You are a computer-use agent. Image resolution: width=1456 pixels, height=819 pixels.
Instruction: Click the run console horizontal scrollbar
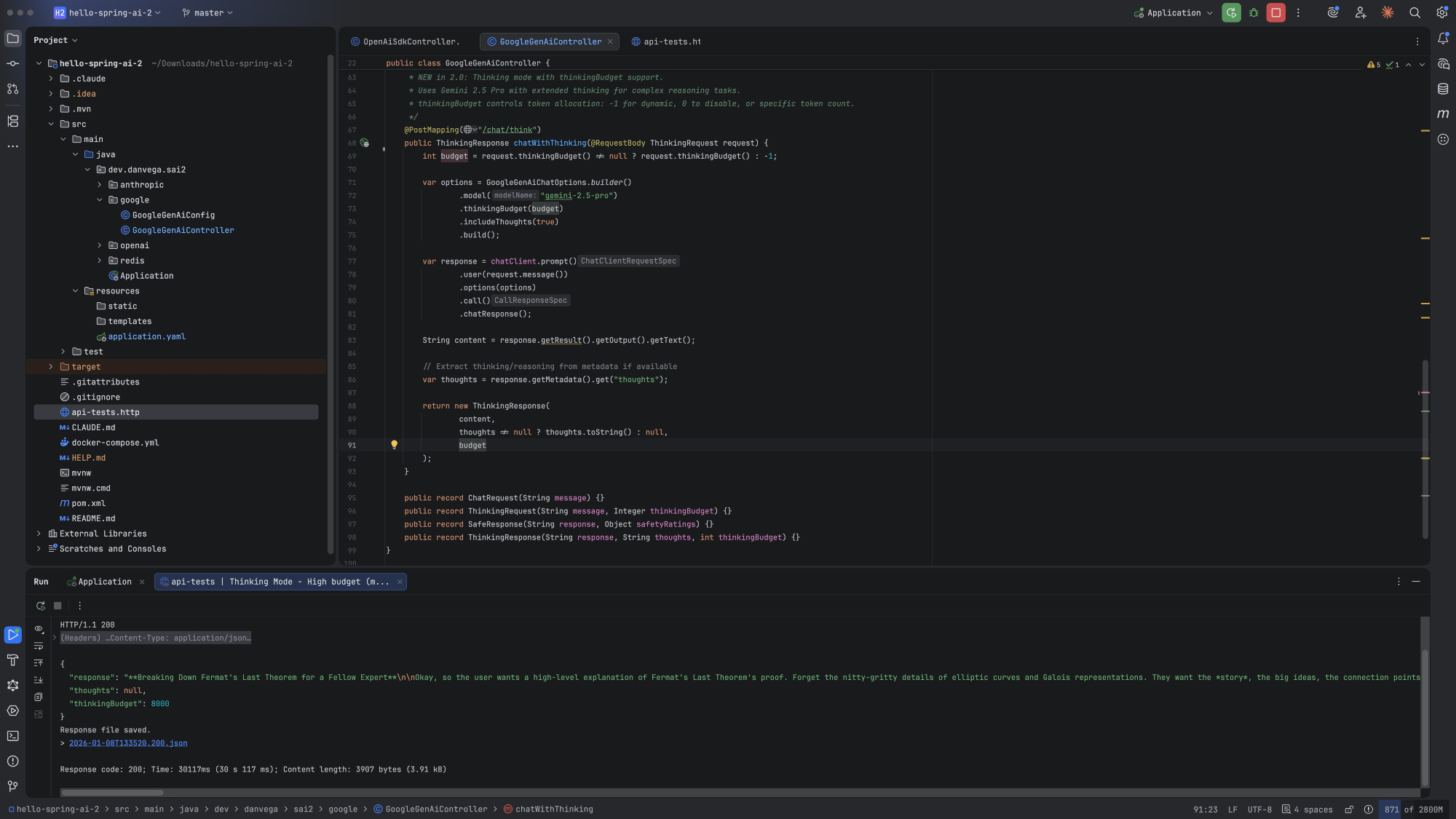pyautogui.click(x=113, y=793)
